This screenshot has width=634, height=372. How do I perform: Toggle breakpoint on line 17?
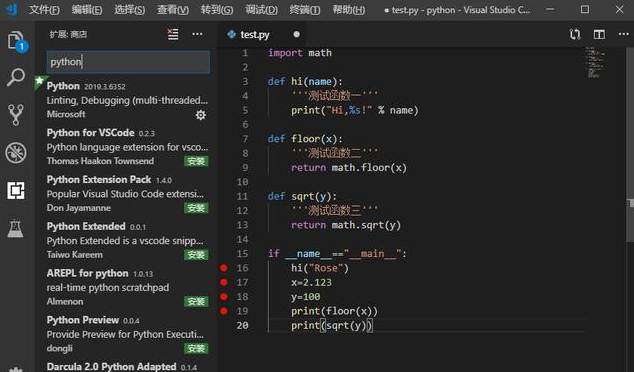pyautogui.click(x=224, y=282)
